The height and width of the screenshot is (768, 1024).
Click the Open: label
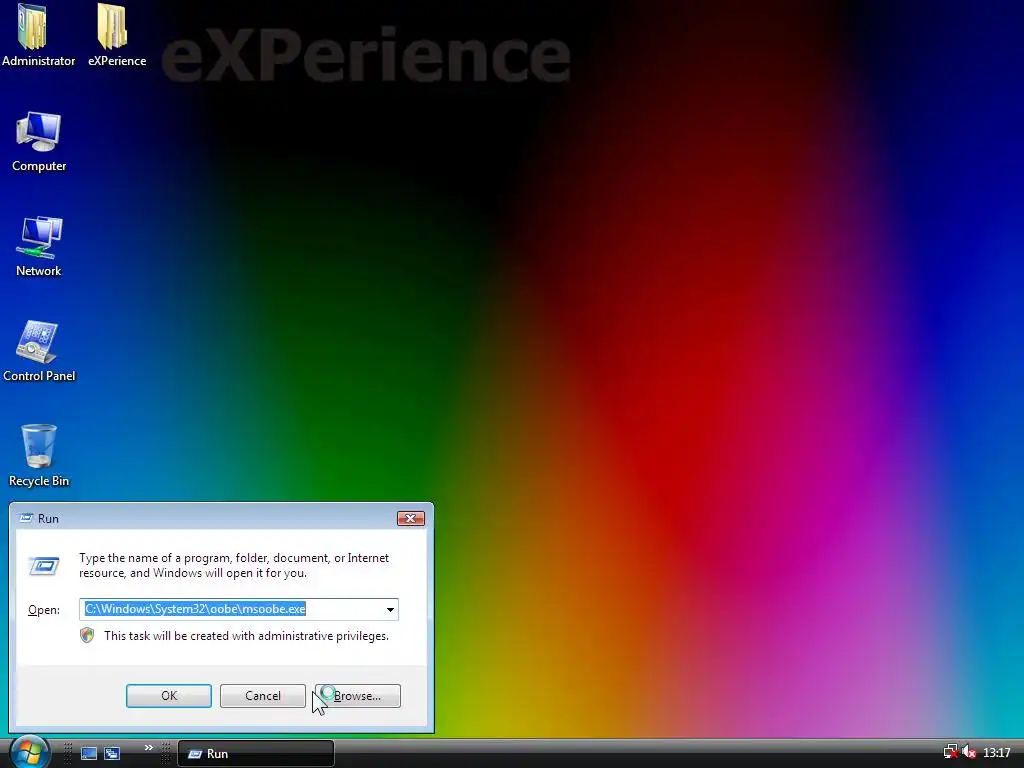[x=44, y=610]
